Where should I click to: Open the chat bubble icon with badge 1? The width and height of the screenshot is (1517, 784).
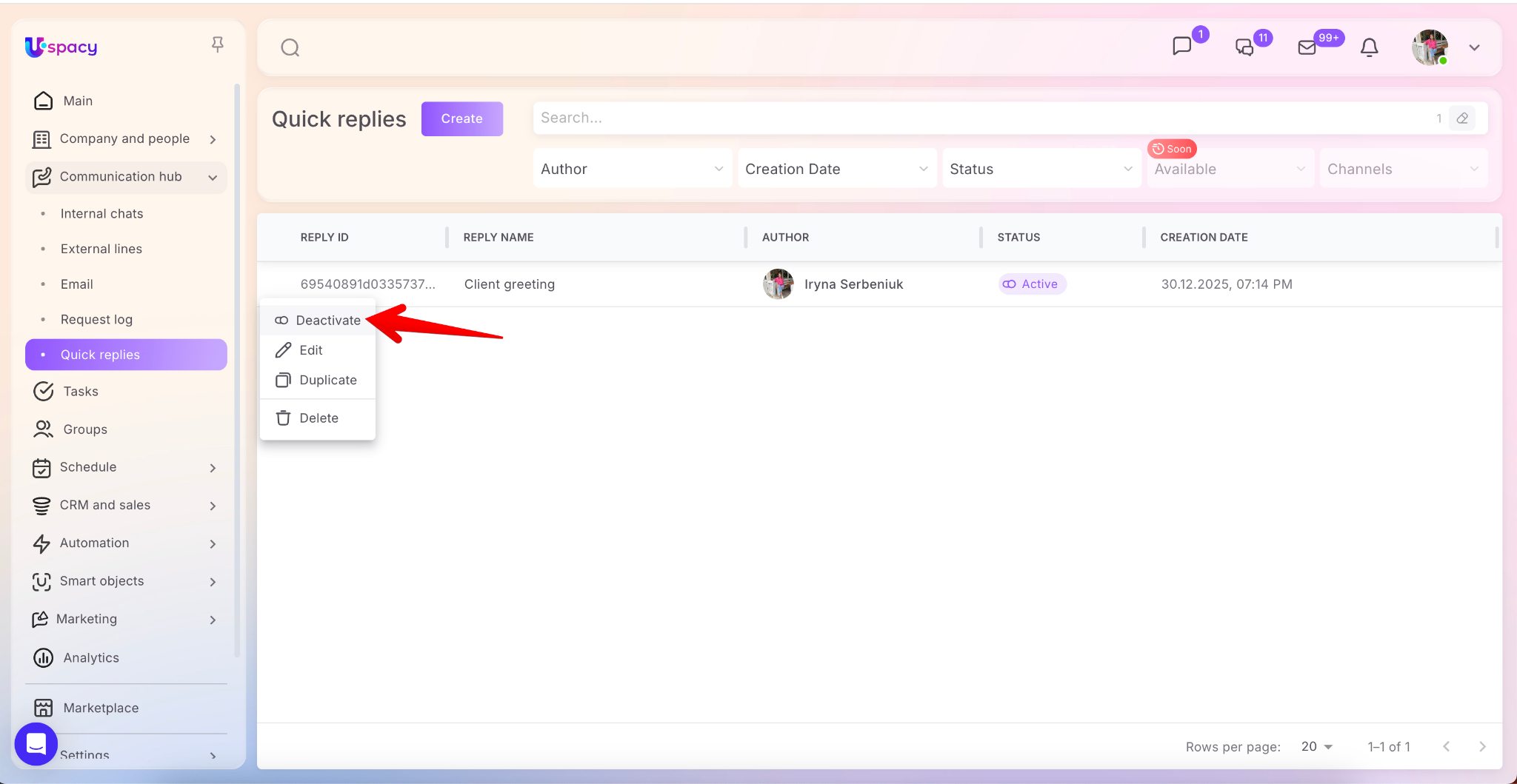(x=1182, y=47)
